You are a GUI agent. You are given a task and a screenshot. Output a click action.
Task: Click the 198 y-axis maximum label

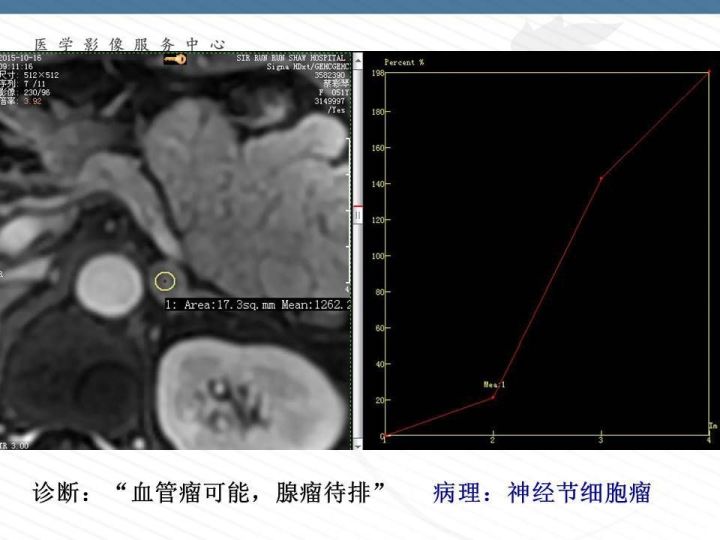point(378,73)
